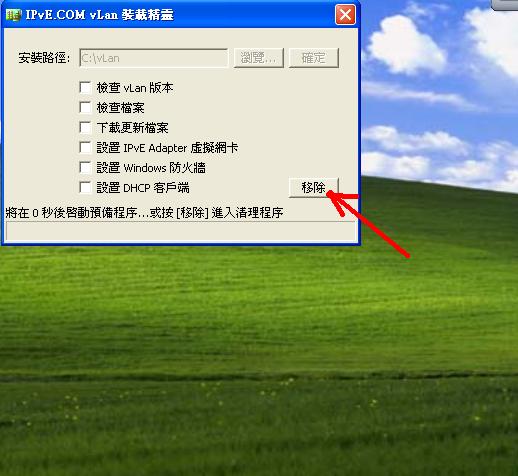Click the large white cloud on the wallpaper

[x=407, y=46]
